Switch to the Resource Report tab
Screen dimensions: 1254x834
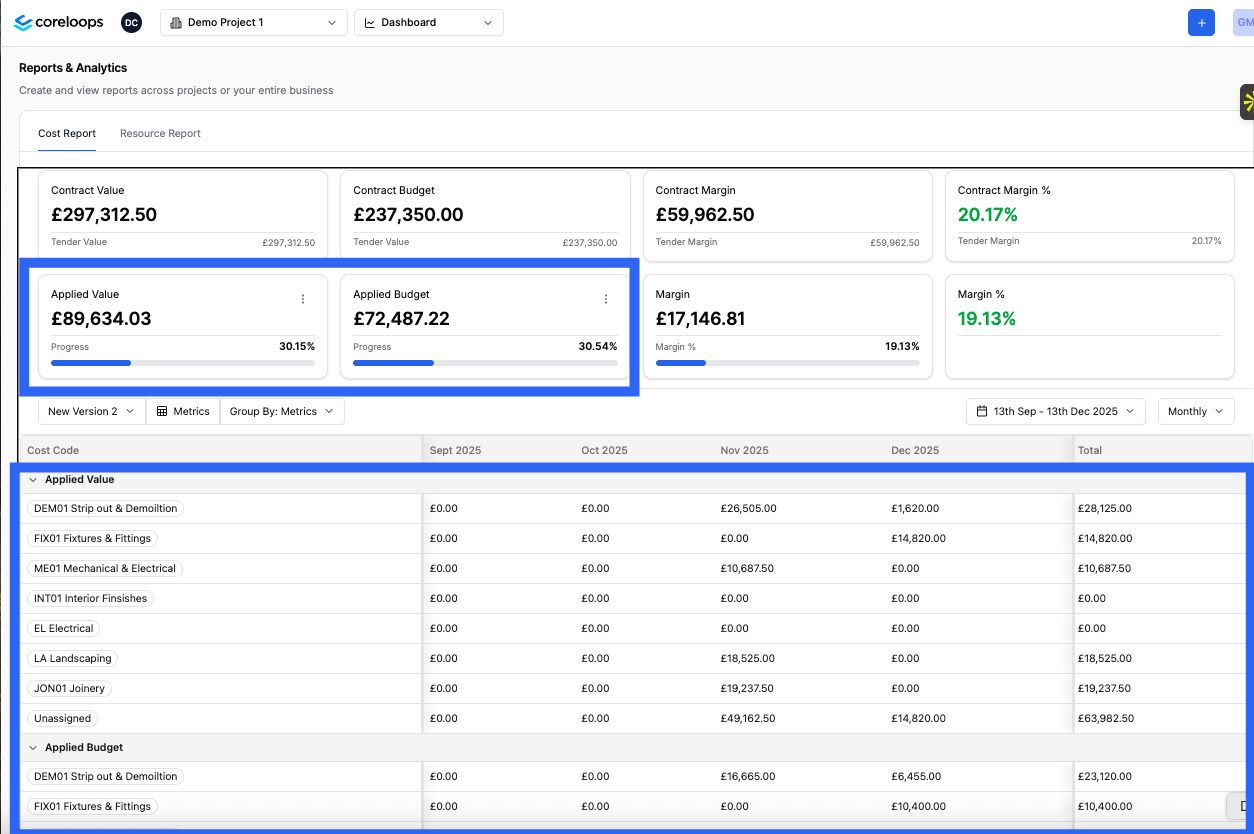click(x=160, y=133)
